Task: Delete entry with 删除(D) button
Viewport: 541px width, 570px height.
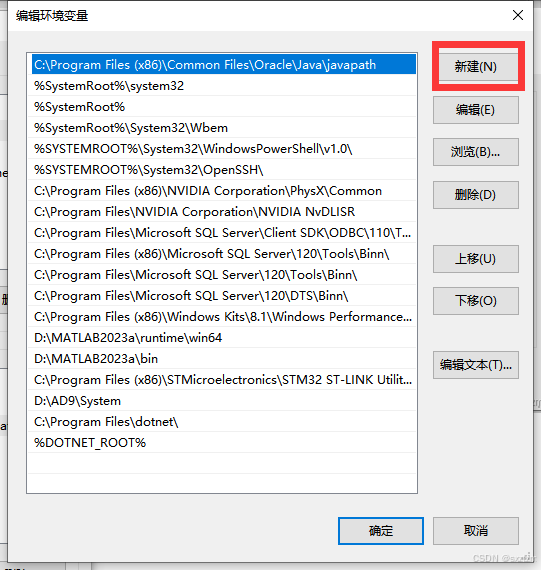Action: (476, 195)
